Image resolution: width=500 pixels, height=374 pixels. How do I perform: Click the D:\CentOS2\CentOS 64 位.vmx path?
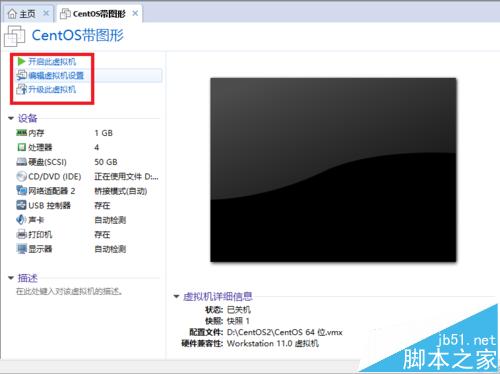(x=285, y=332)
